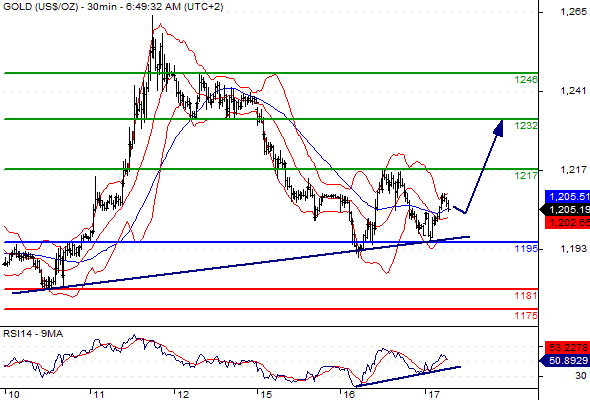
Task: Select date 17 on the time axis
Action: click(x=434, y=395)
